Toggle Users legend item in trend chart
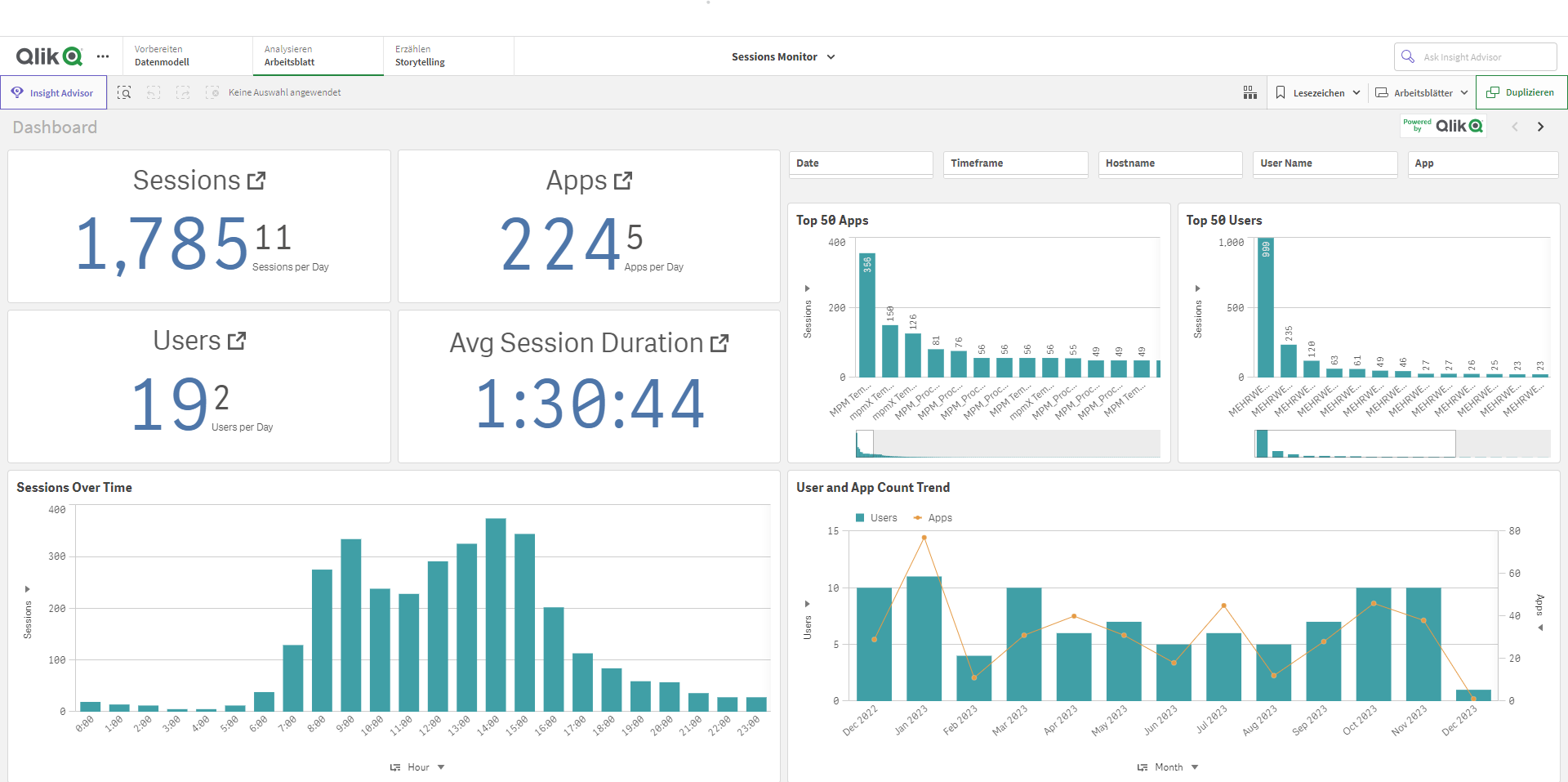1568x782 pixels. [x=876, y=518]
